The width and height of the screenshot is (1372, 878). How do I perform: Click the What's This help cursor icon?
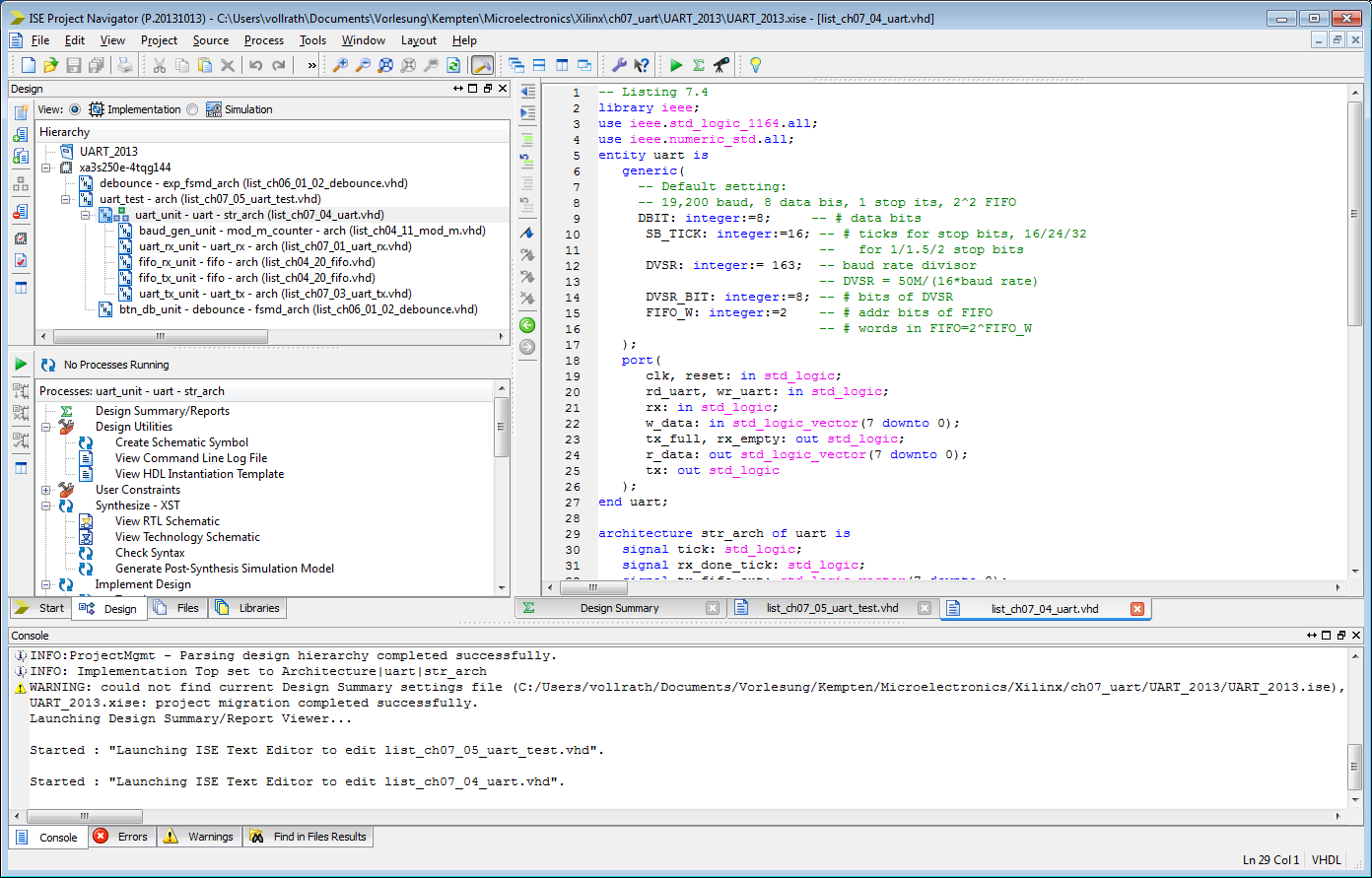coord(642,65)
